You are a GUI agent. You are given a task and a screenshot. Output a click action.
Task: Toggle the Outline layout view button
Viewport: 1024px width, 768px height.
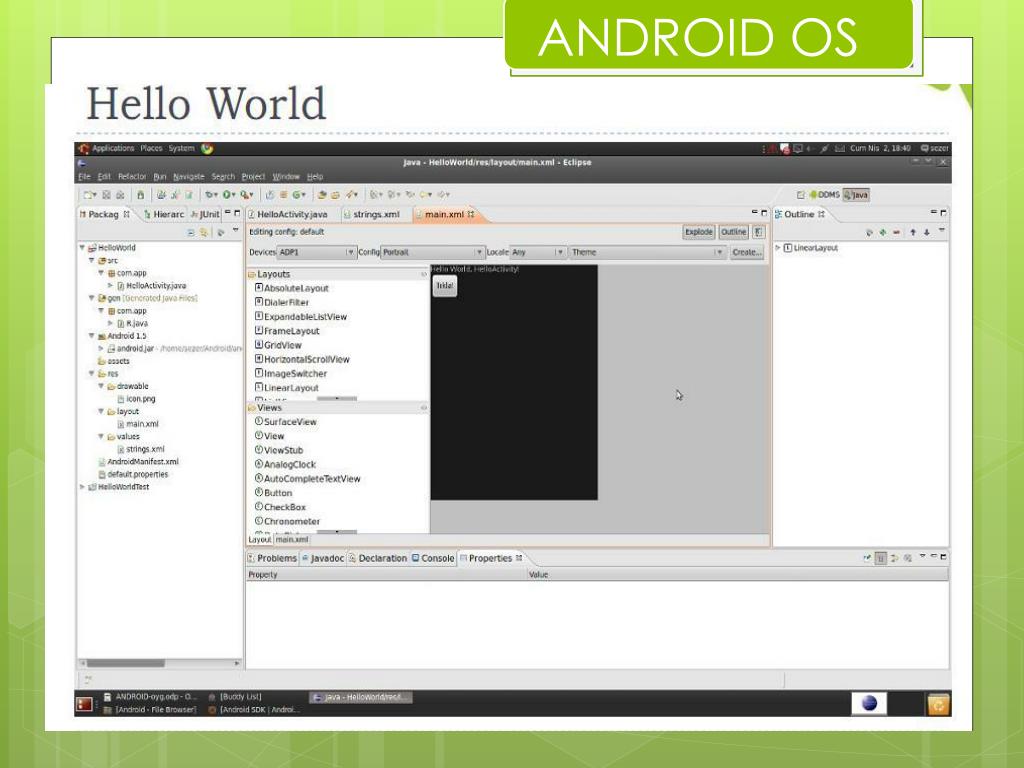pos(733,232)
